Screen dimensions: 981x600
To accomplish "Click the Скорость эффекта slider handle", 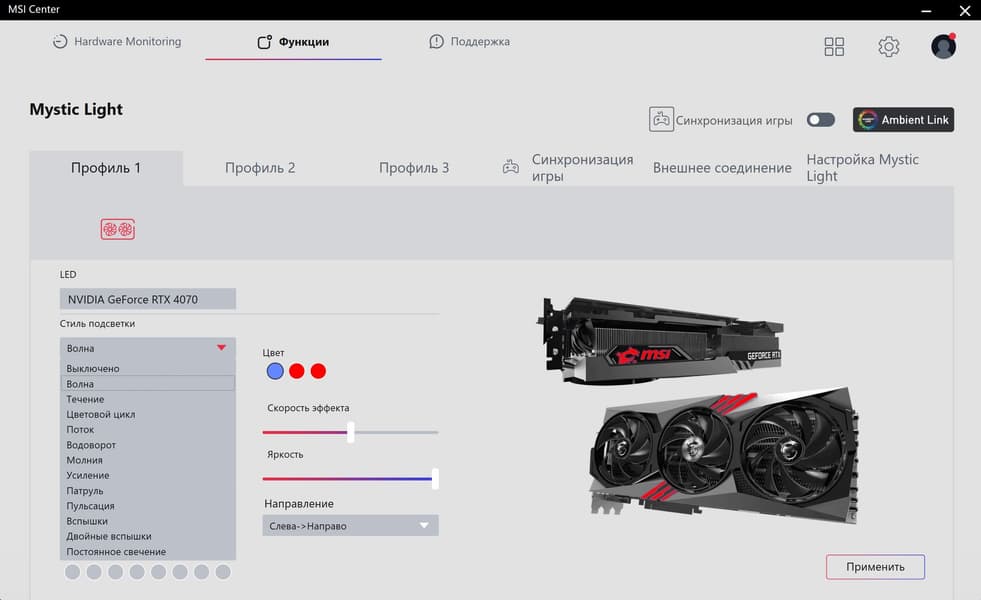I will click(350, 432).
